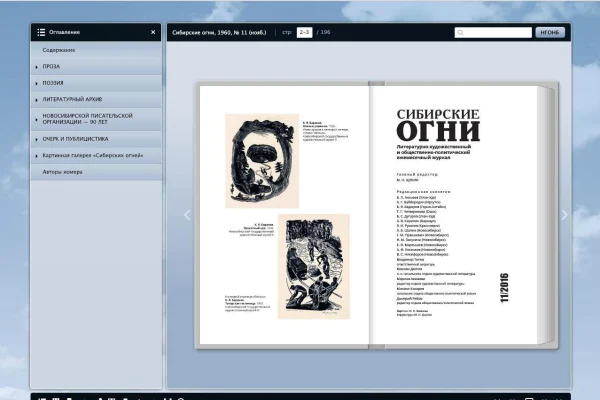The width and height of the screenshot is (600, 400).
Task: Expand the ПРОЗА section
Action: tap(96, 67)
